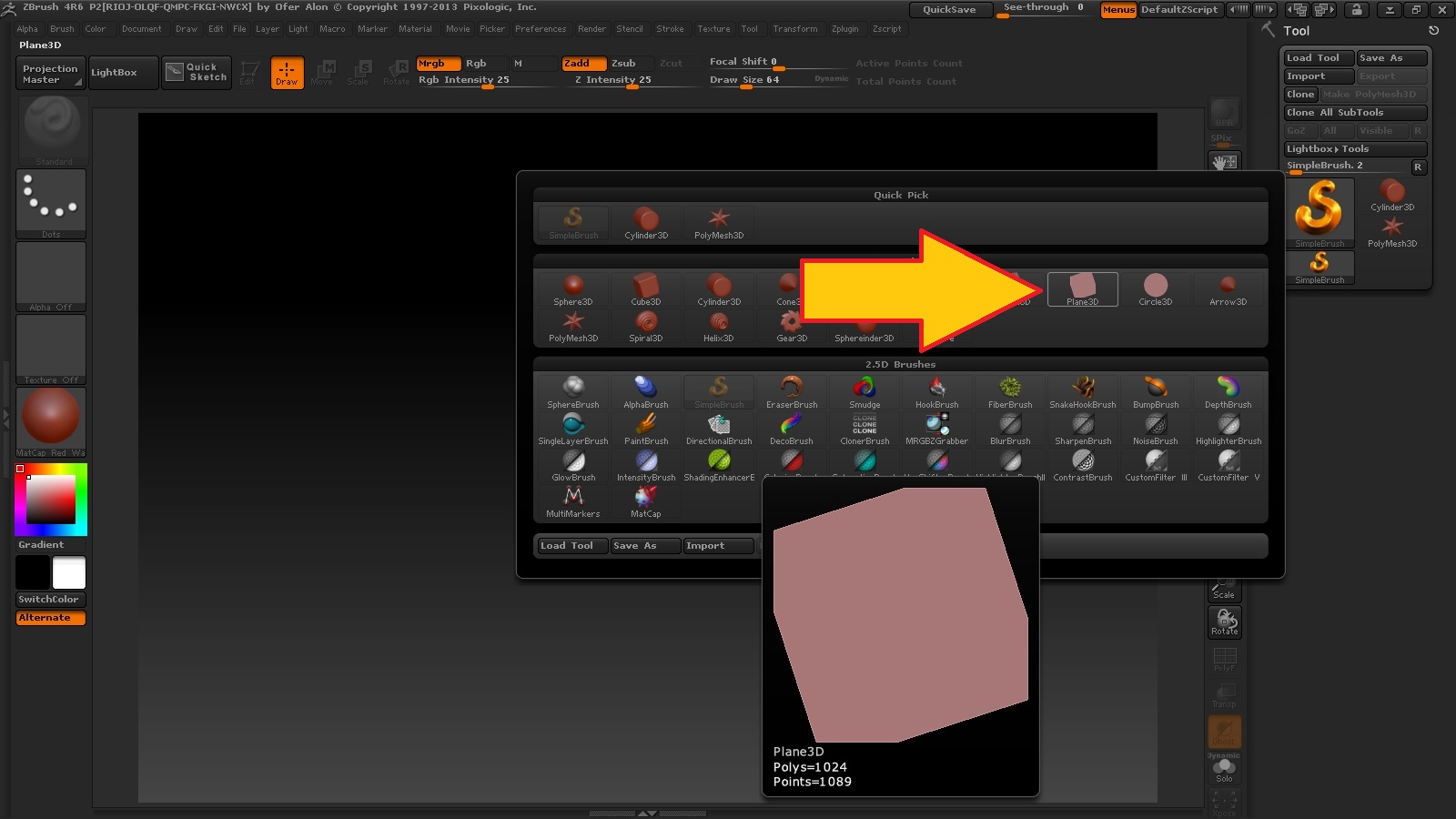Choose the MatCap tool in 2.5D brushes
The width and height of the screenshot is (1456, 819).
point(646,501)
